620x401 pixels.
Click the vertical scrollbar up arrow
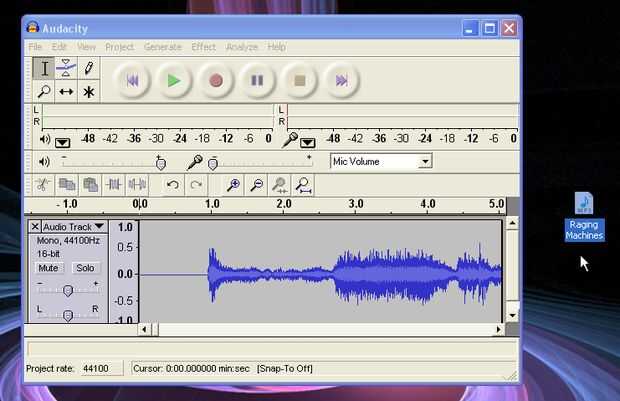512,223
